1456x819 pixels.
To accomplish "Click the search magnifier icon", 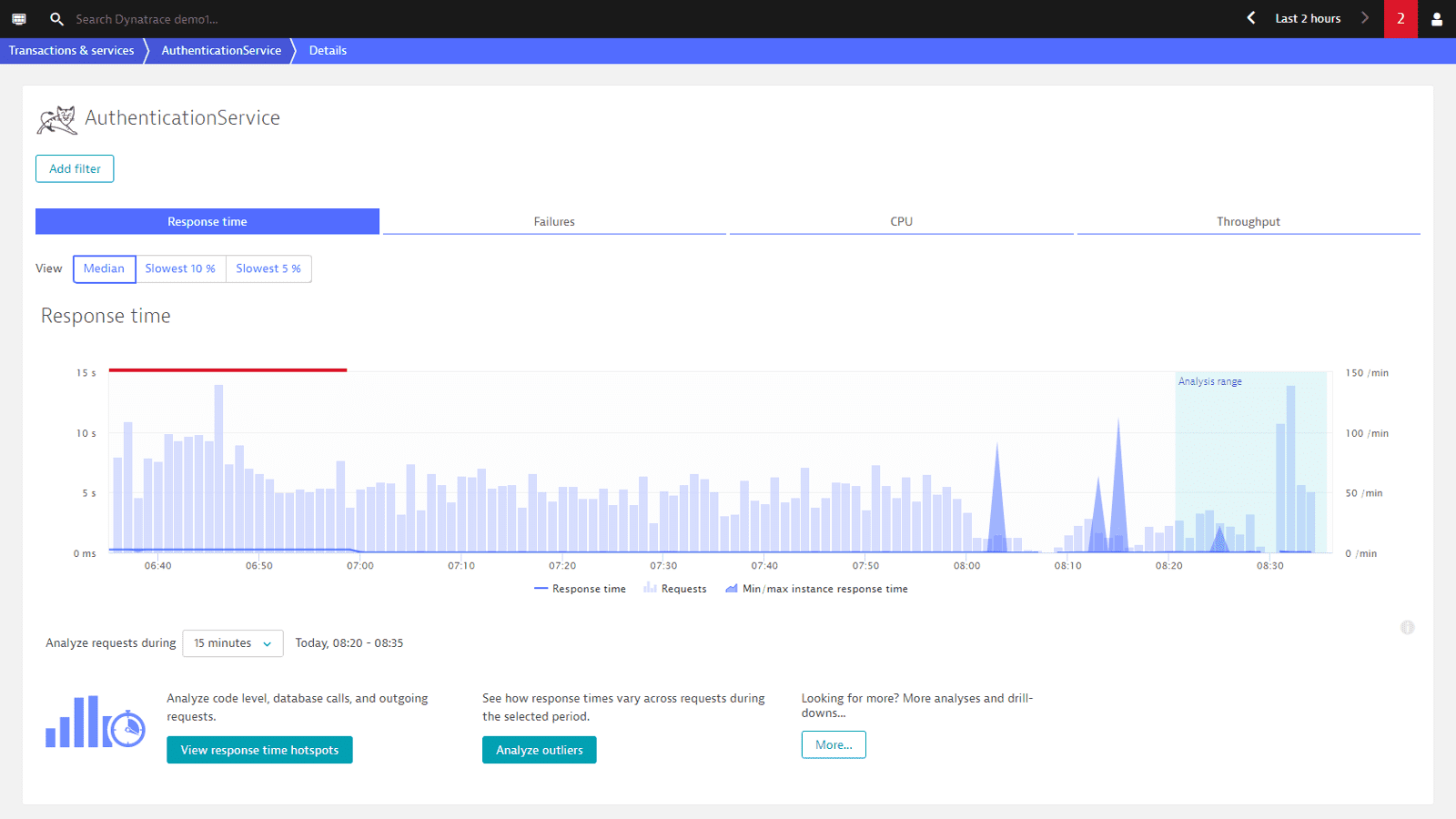I will (56, 18).
